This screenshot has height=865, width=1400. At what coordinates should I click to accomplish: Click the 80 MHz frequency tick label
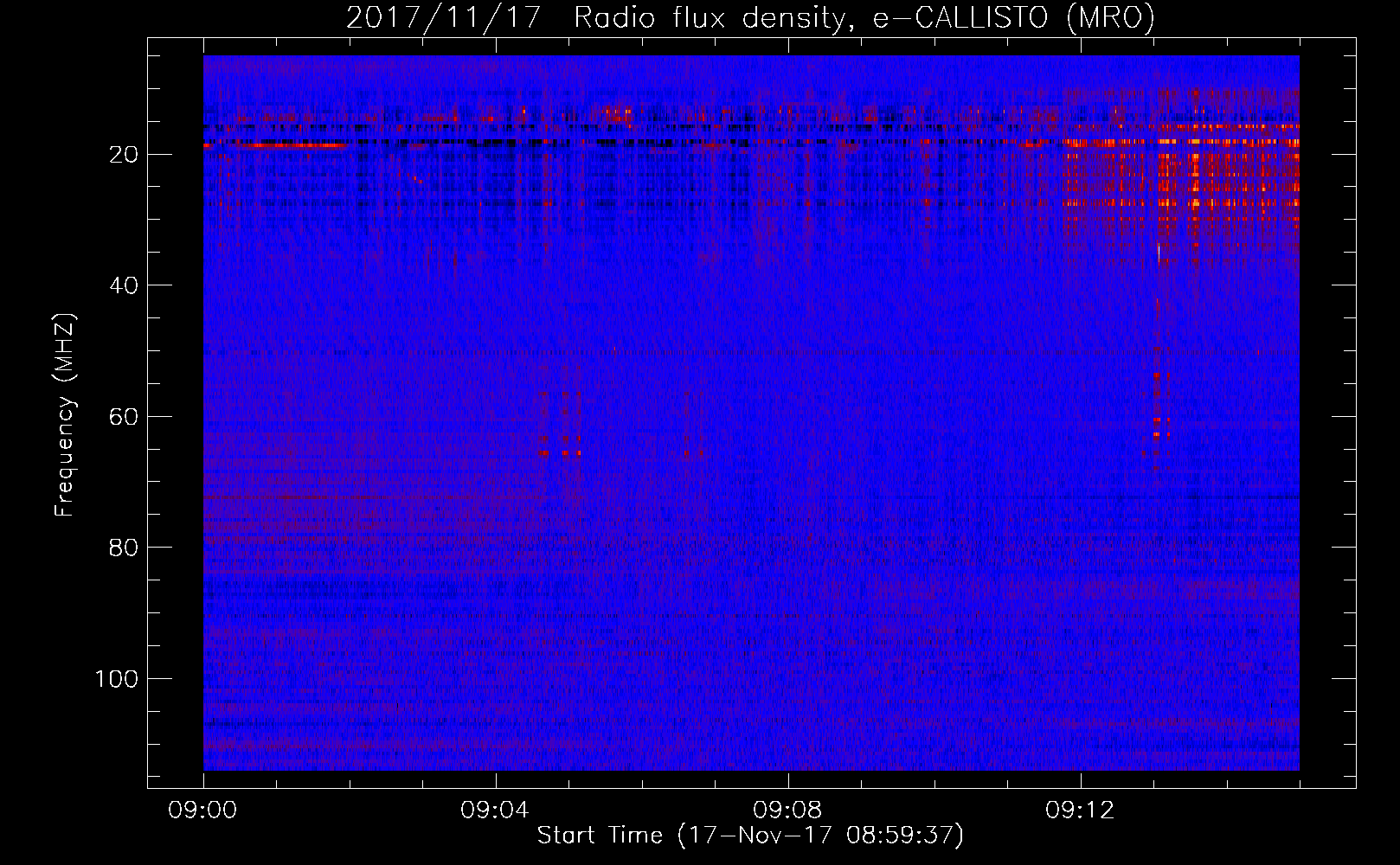point(124,548)
